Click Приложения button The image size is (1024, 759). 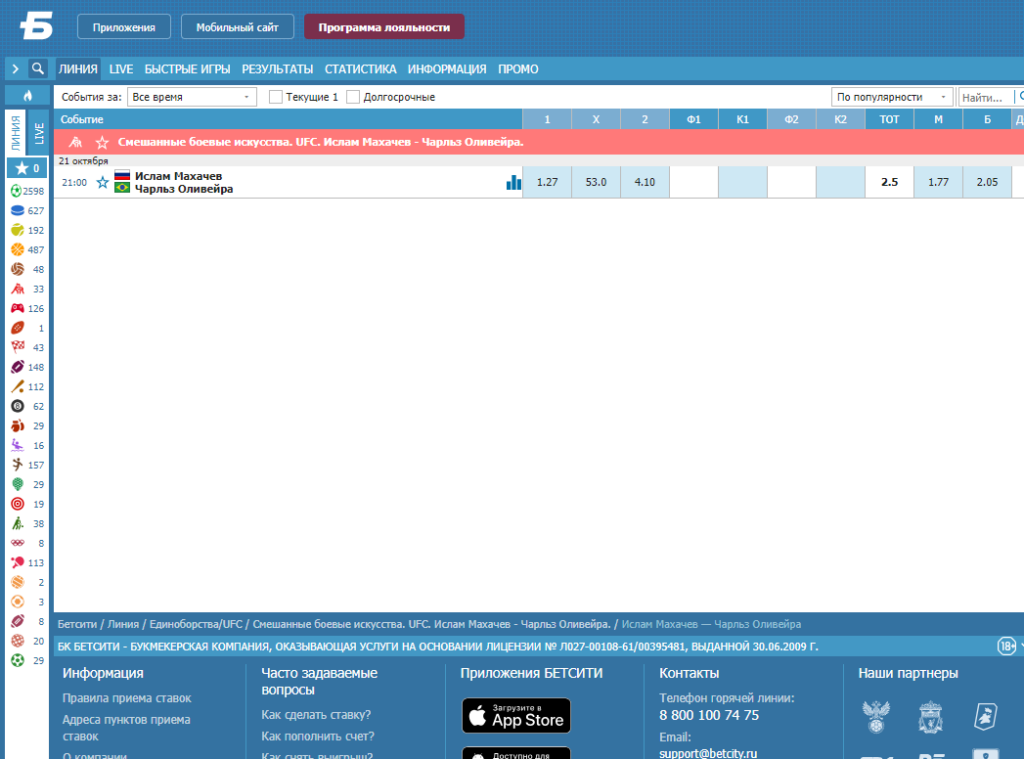point(124,27)
